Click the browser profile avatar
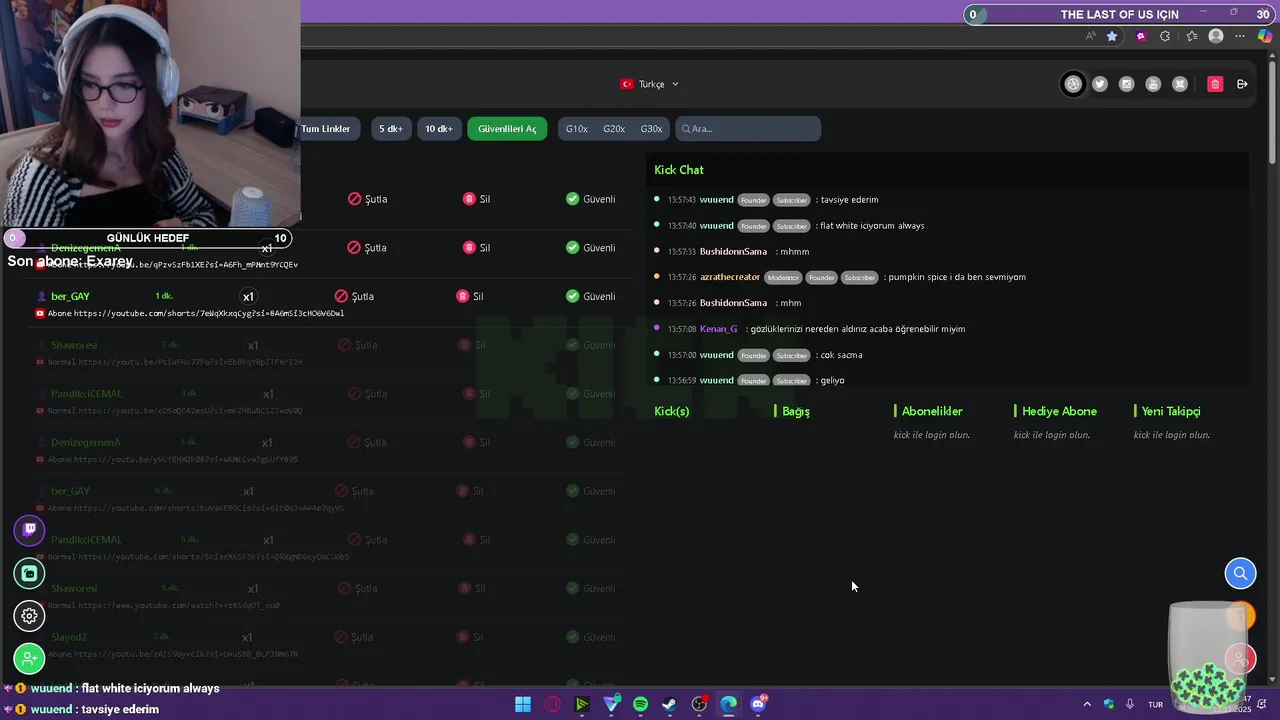Viewport: 1280px width, 720px height. (1216, 36)
